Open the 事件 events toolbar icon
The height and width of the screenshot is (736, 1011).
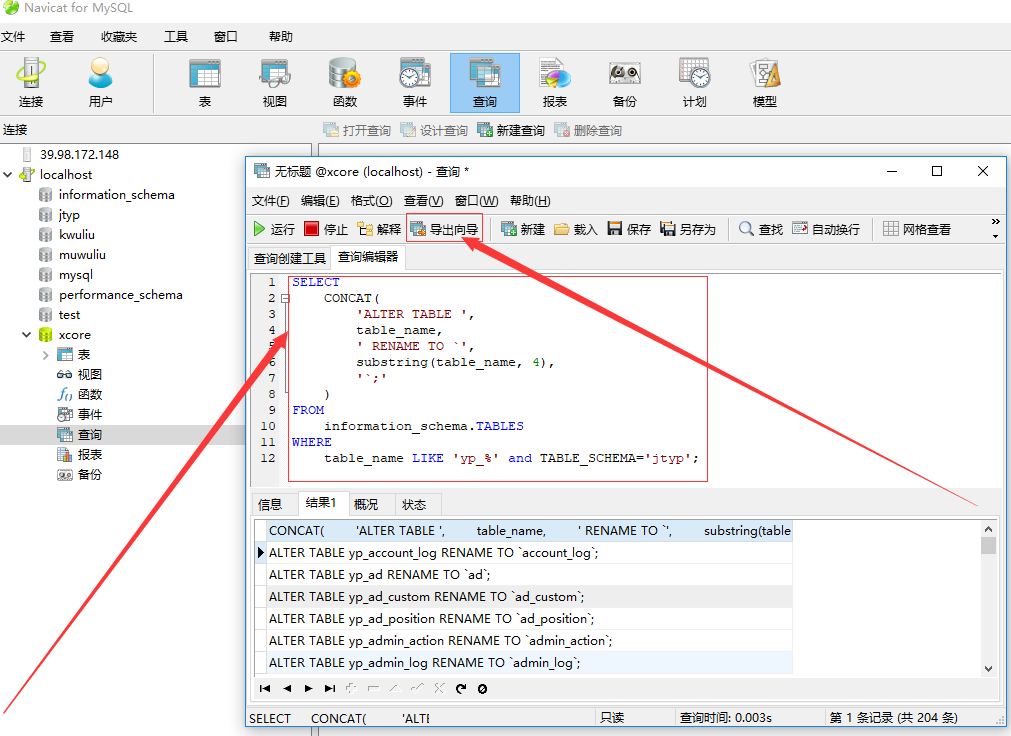pyautogui.click(x=415, y=83)
